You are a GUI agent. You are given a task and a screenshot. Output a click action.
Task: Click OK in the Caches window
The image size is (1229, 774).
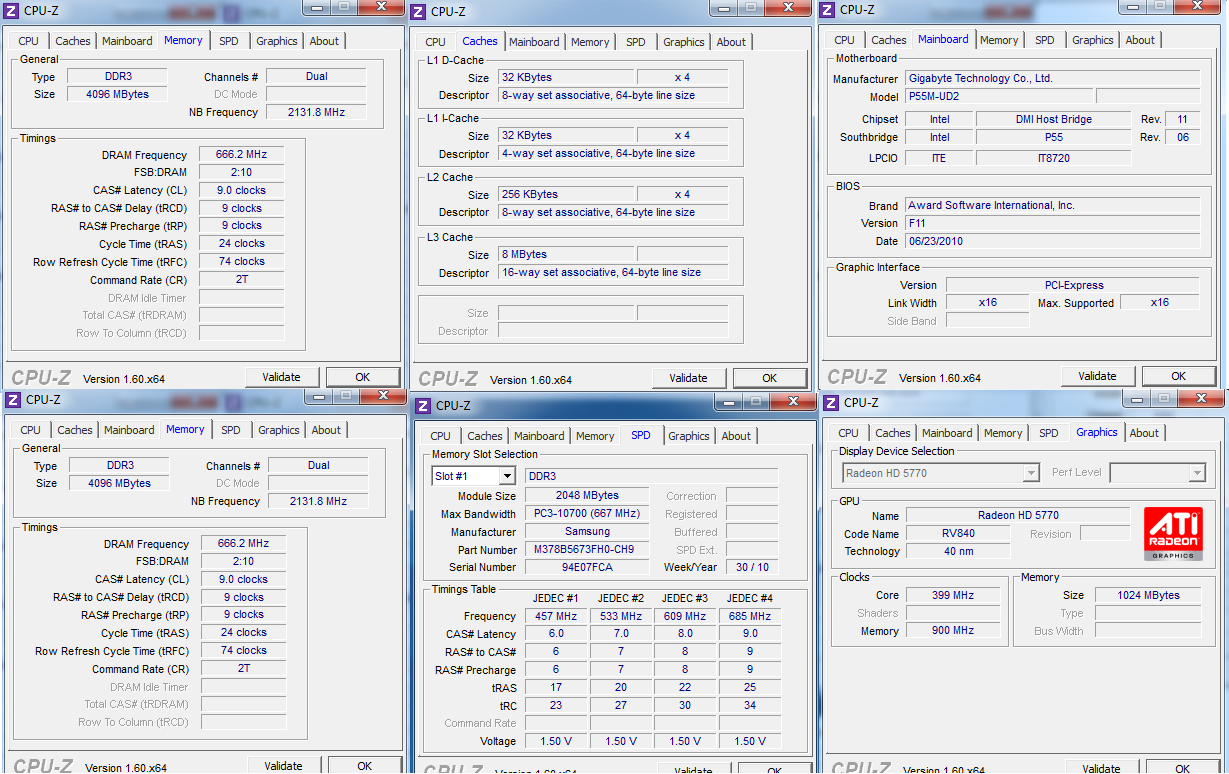pyautogui.click(x=769, y=378)
